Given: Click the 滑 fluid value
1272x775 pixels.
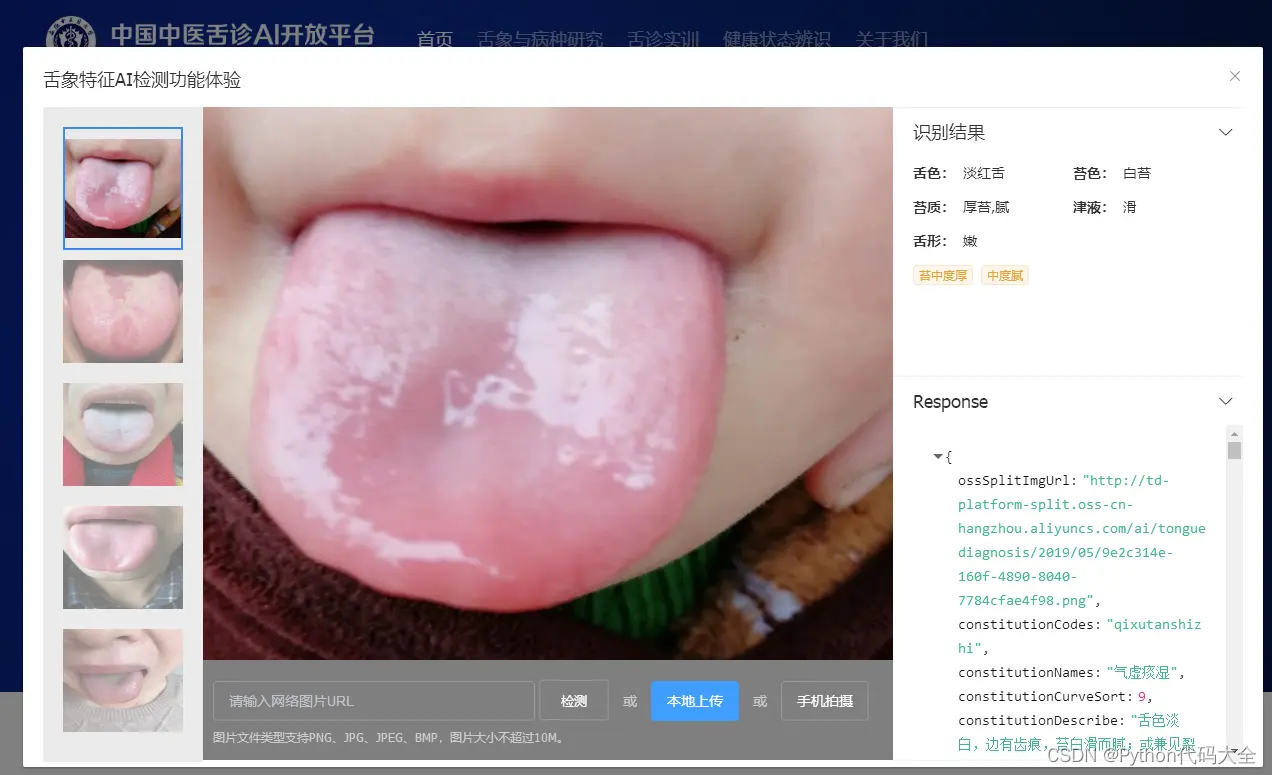Looking at the screenshot, I should coord(1130,207).
